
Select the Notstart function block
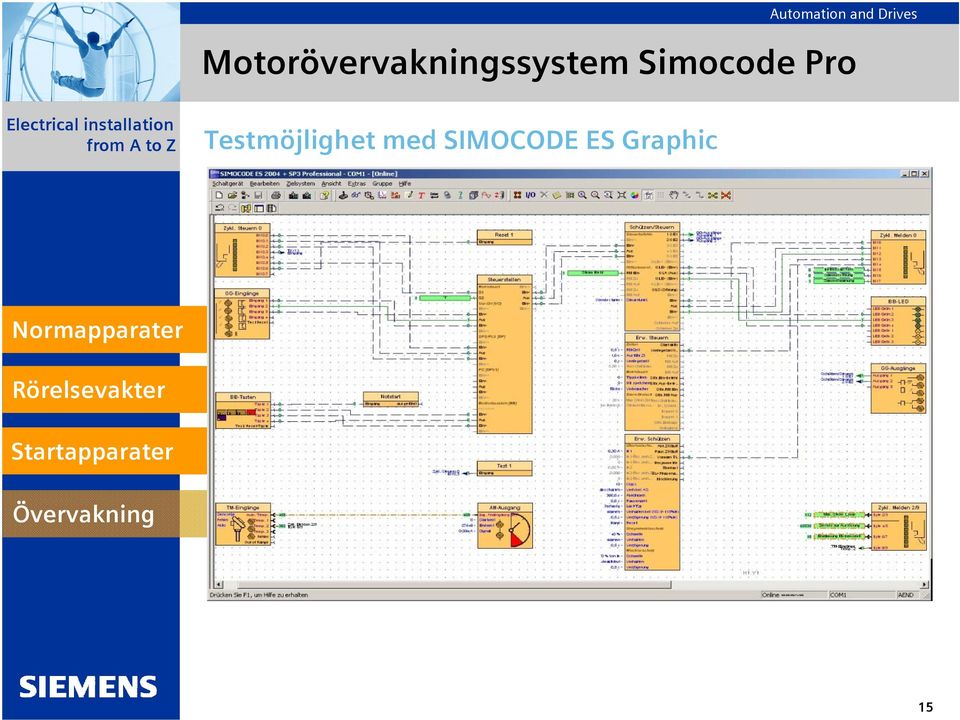pos(391,400)
